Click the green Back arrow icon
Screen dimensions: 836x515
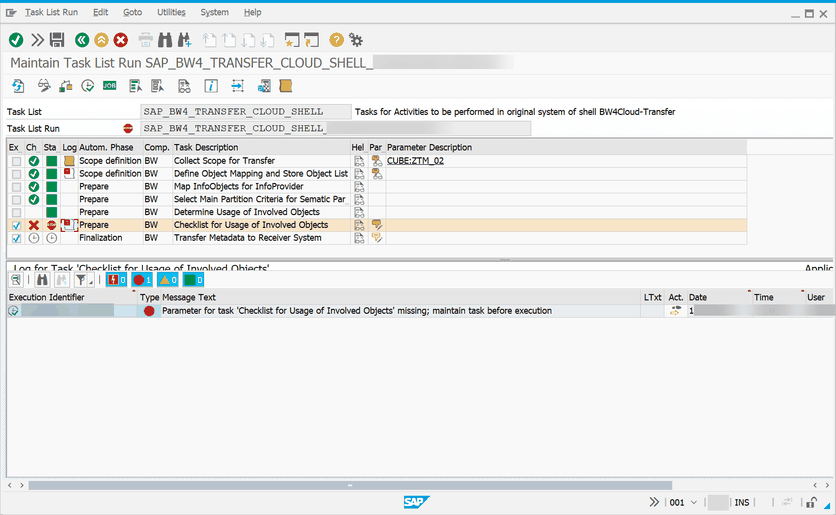[82, 40]
